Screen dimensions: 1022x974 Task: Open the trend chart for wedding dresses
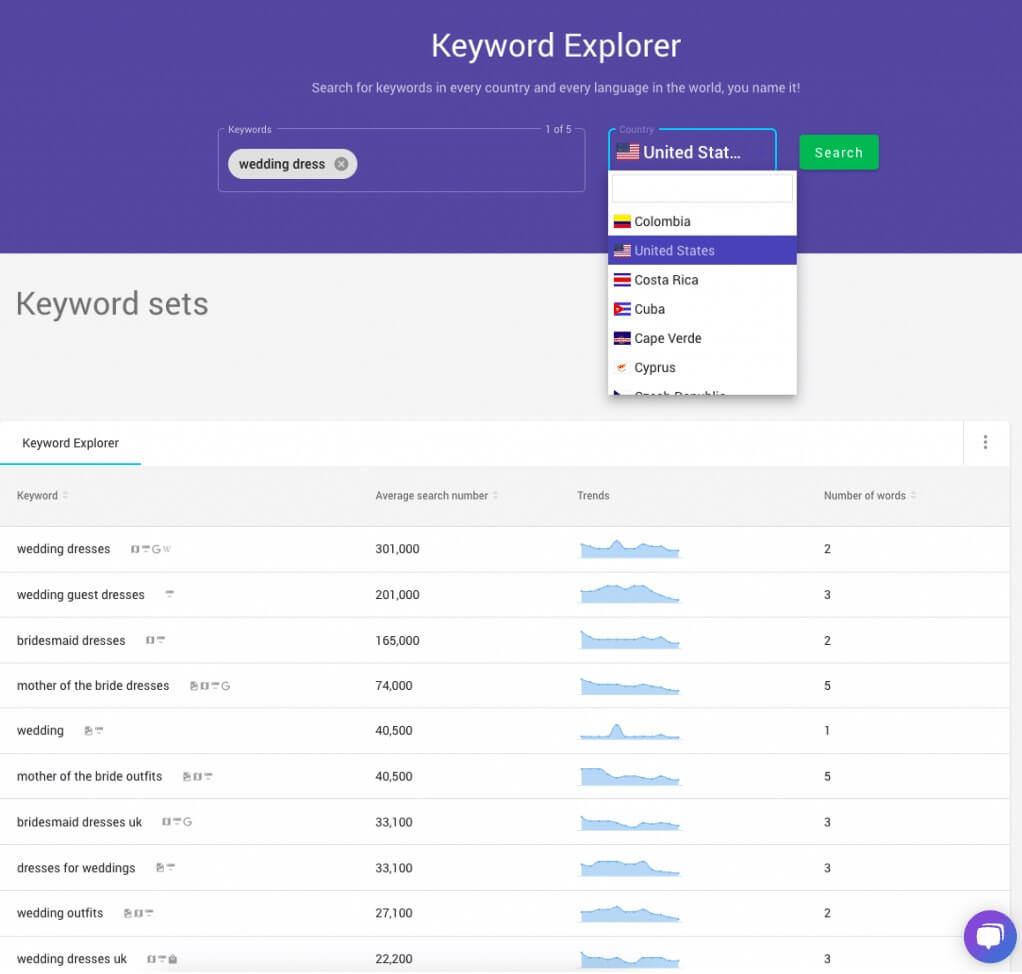tap(630, 549)
